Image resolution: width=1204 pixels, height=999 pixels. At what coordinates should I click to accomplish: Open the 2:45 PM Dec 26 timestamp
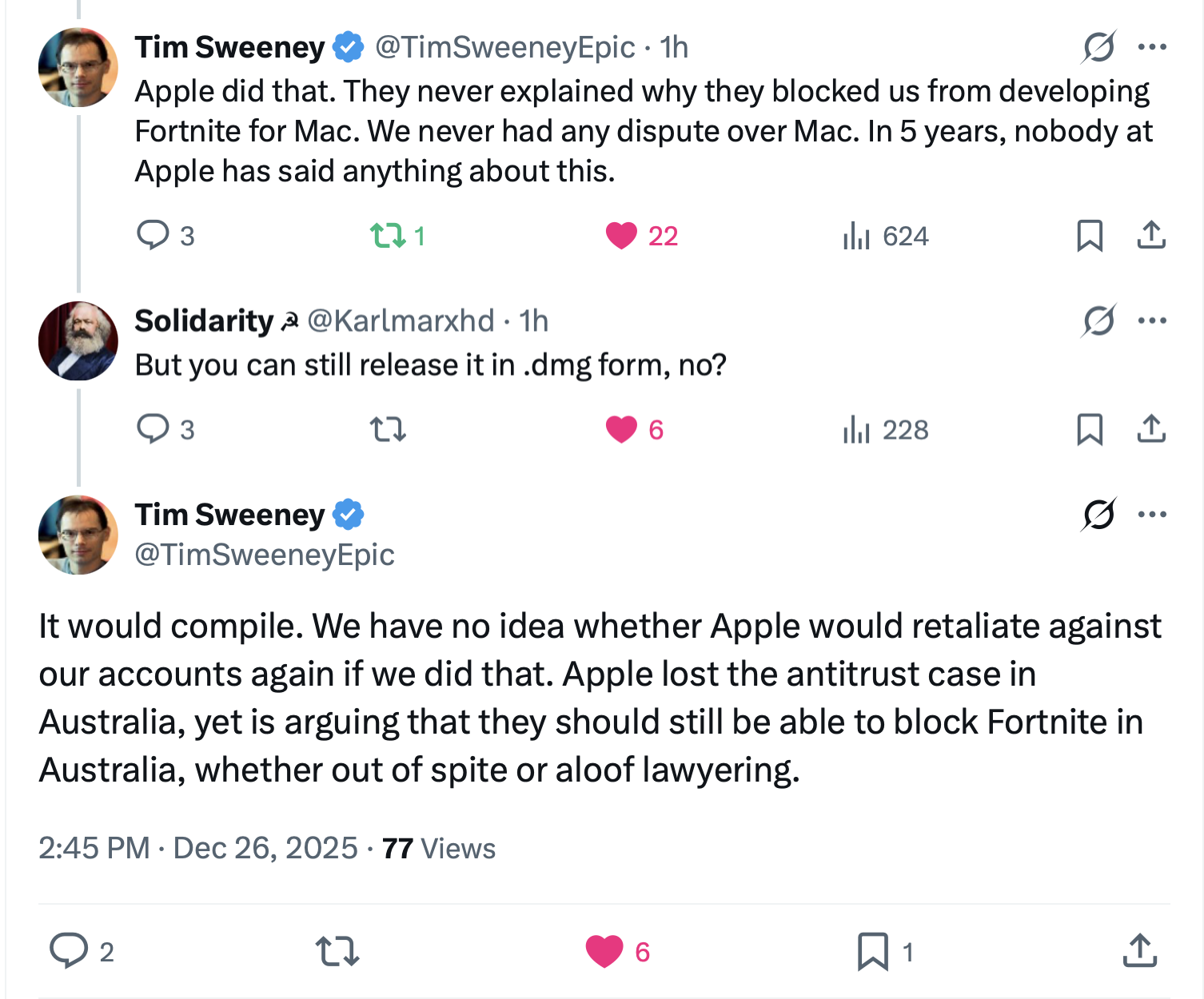197,848
